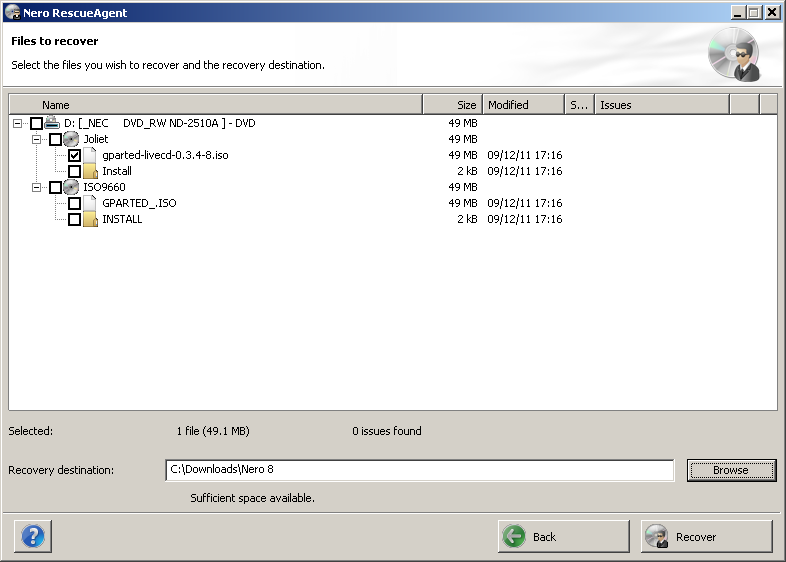The height and width of the screenshot is (562, 786).
Task: Click the Joliet disc icon
Action: [71, 139]
